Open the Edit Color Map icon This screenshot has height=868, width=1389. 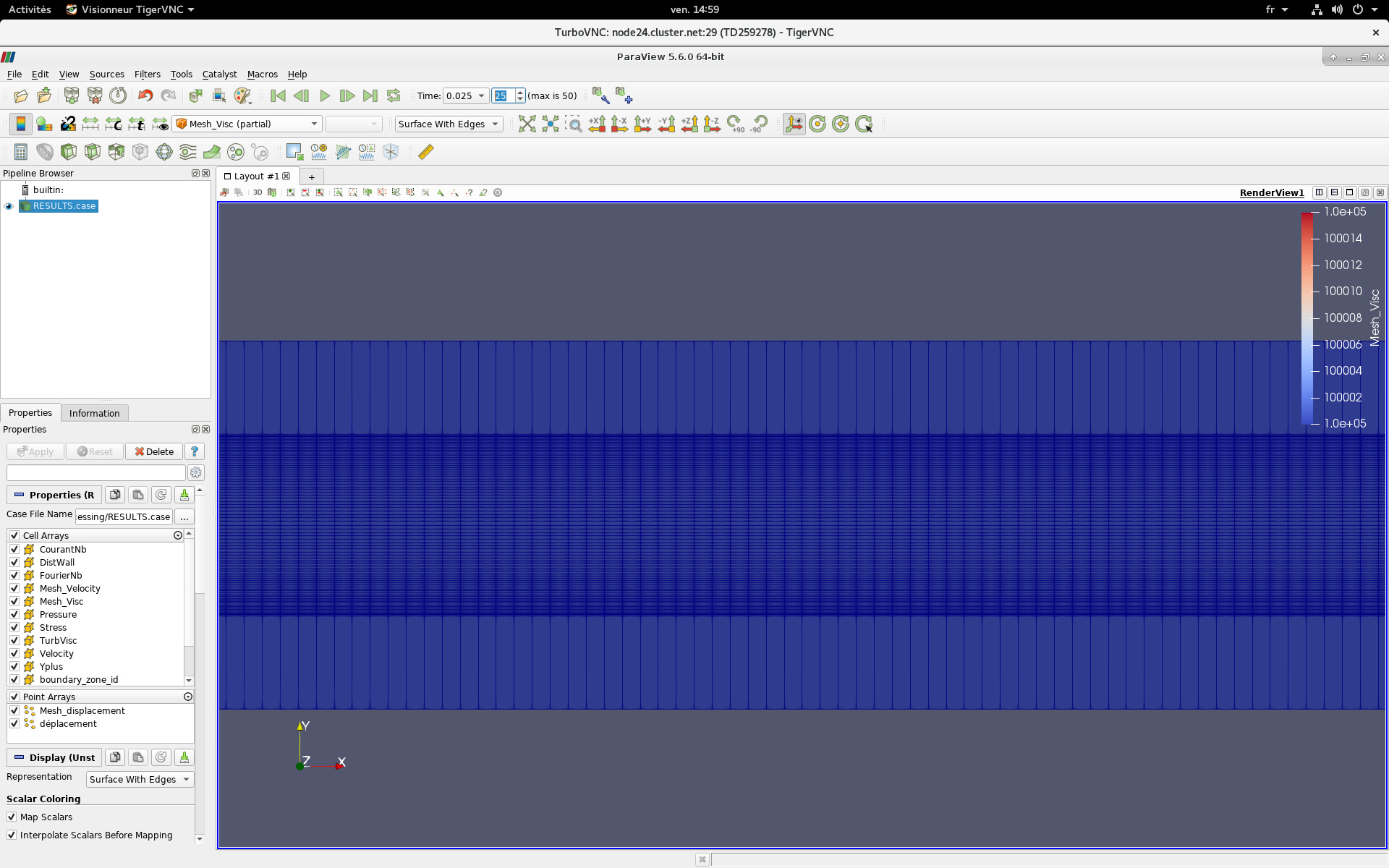click(44, 124)
